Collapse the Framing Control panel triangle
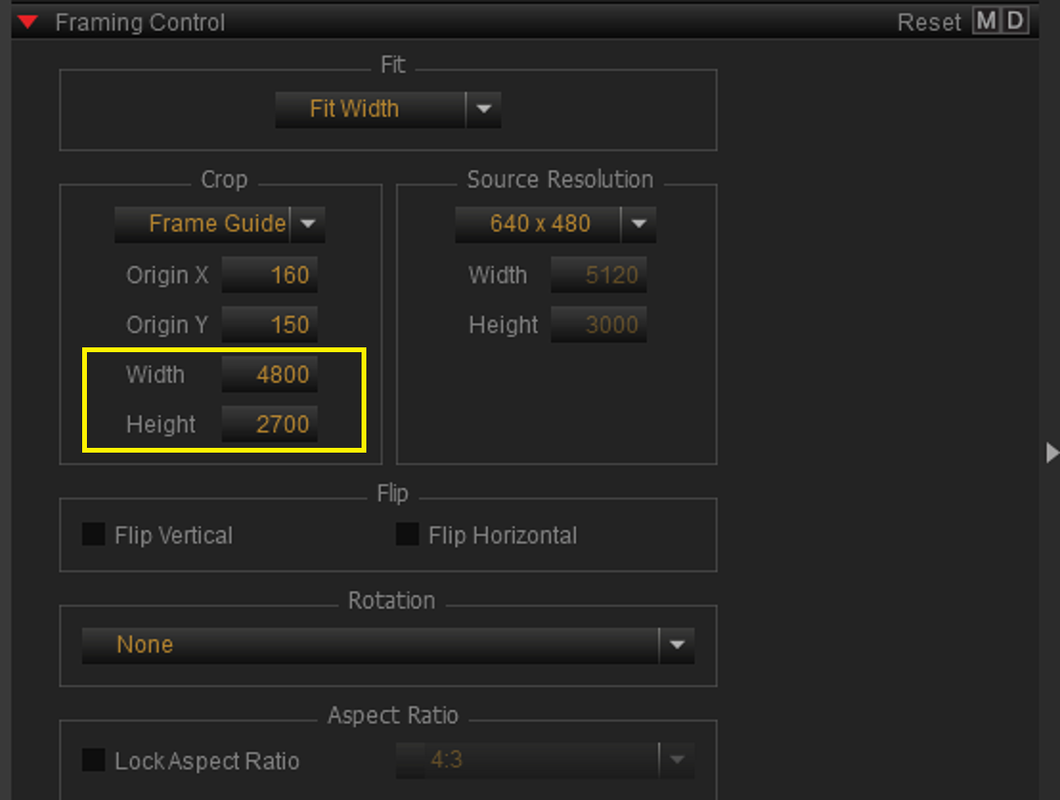 (28, 22)
